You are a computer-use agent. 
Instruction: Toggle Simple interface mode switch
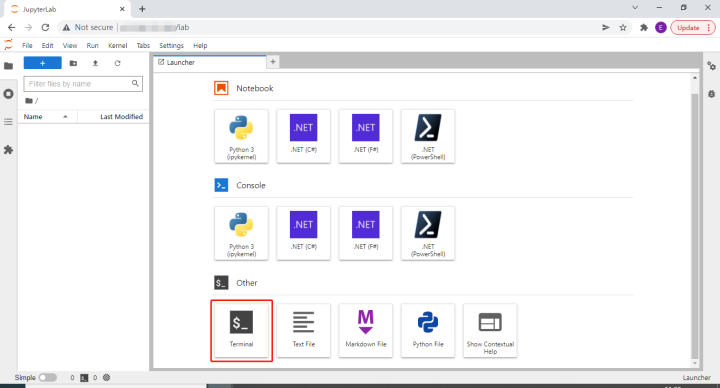[x=48, y=377]
